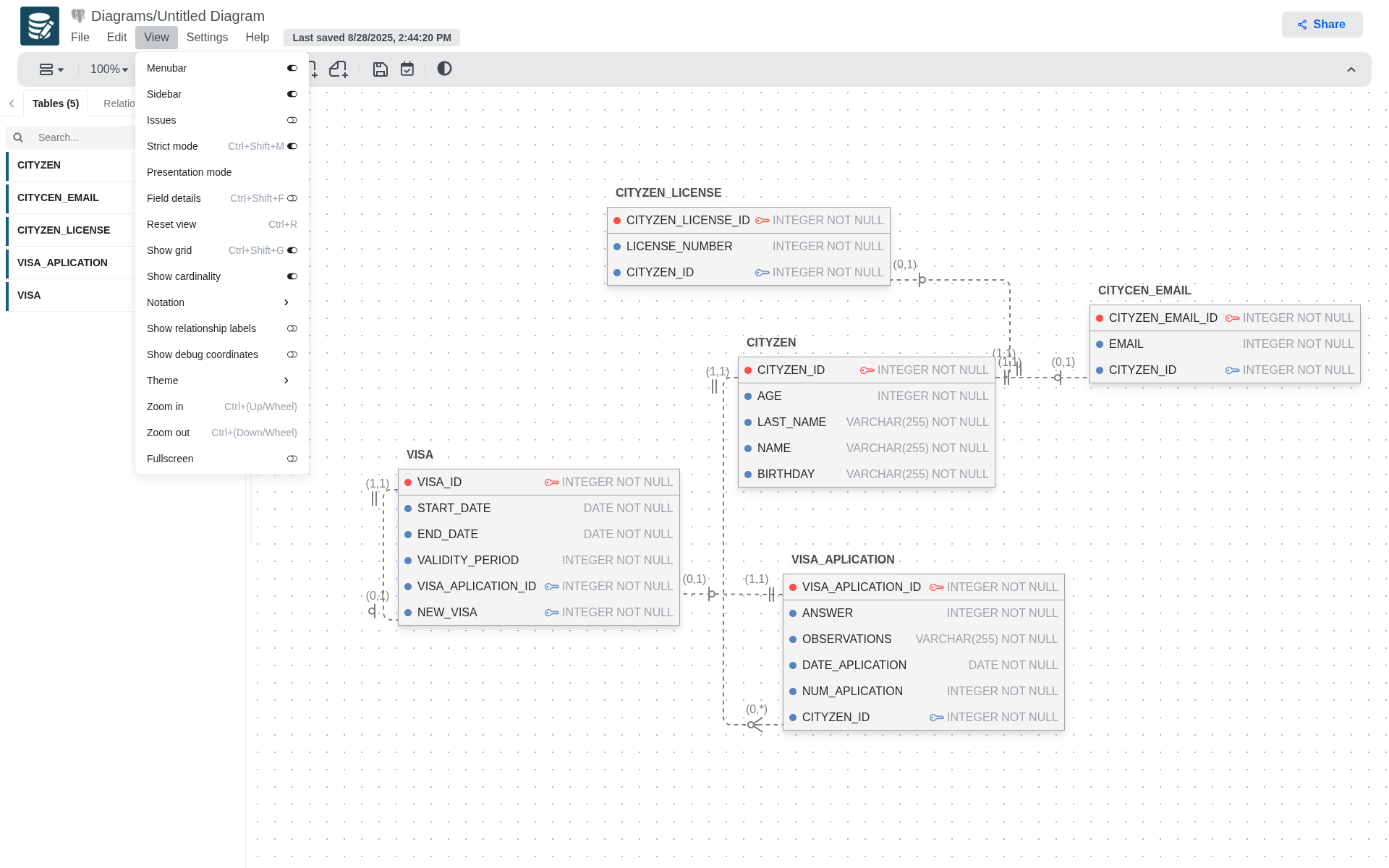Click the Share button
Screen dimensions: 1389x868
[x=1322, y=25]
